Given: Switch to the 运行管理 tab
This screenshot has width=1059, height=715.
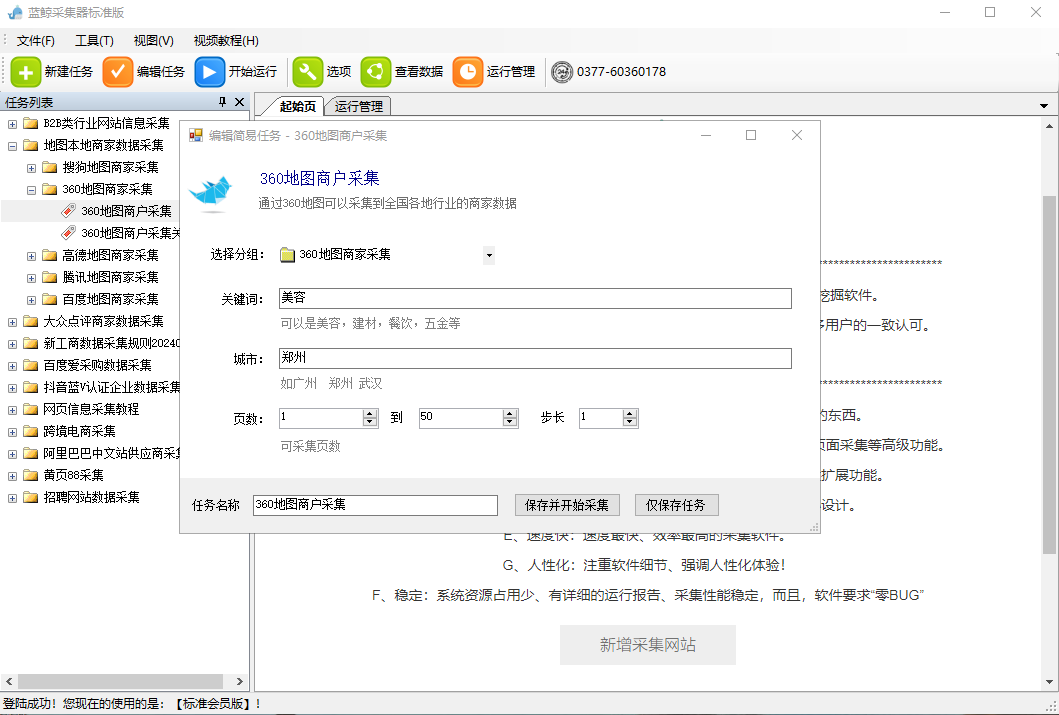Looking at the screenshot, I should click(359, 107).
